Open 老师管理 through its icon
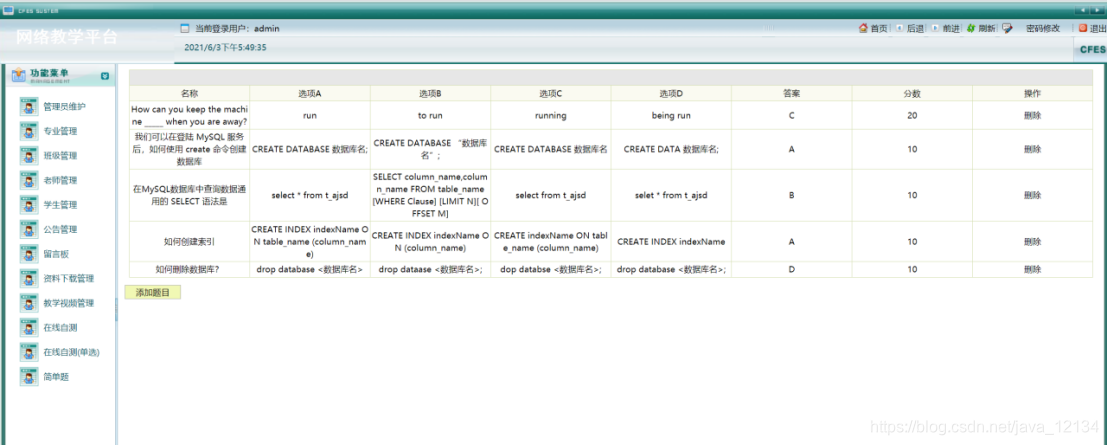Image resolution: width=1108 pixels, height=445 pixels. coord(29,180)
